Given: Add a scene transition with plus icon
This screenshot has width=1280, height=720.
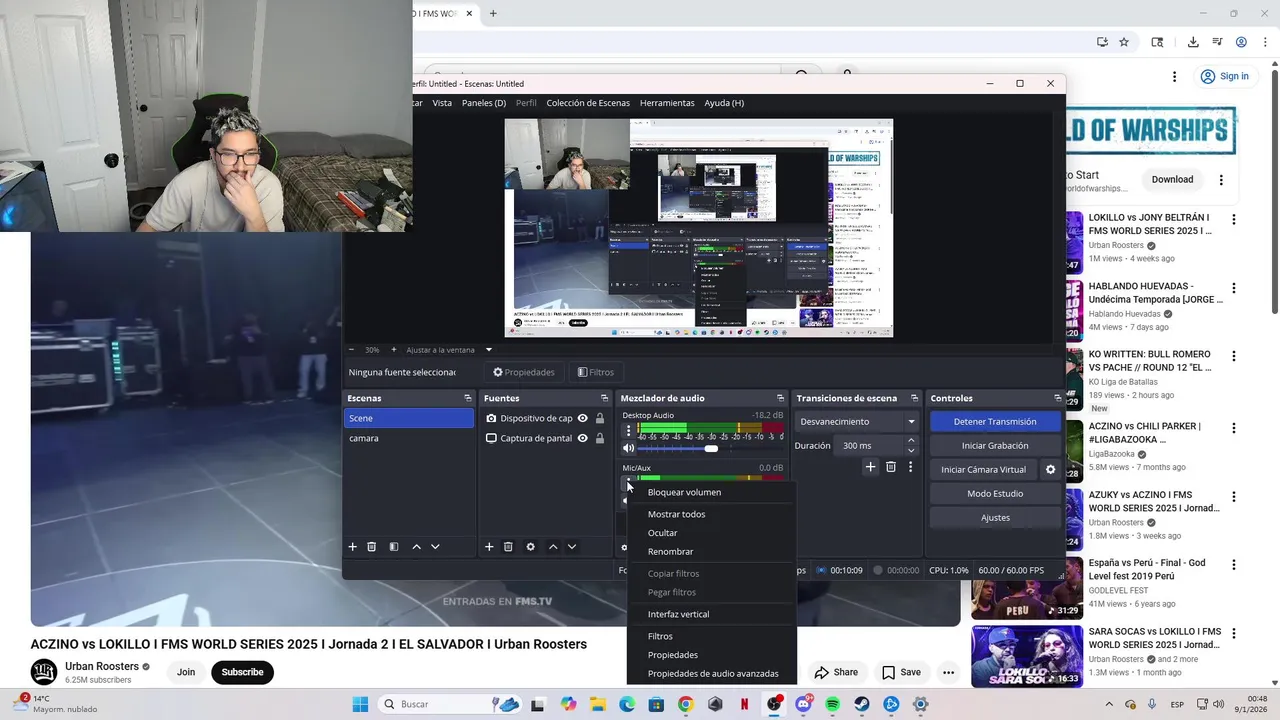Looking at the screenshot, I should coord(870,467).
